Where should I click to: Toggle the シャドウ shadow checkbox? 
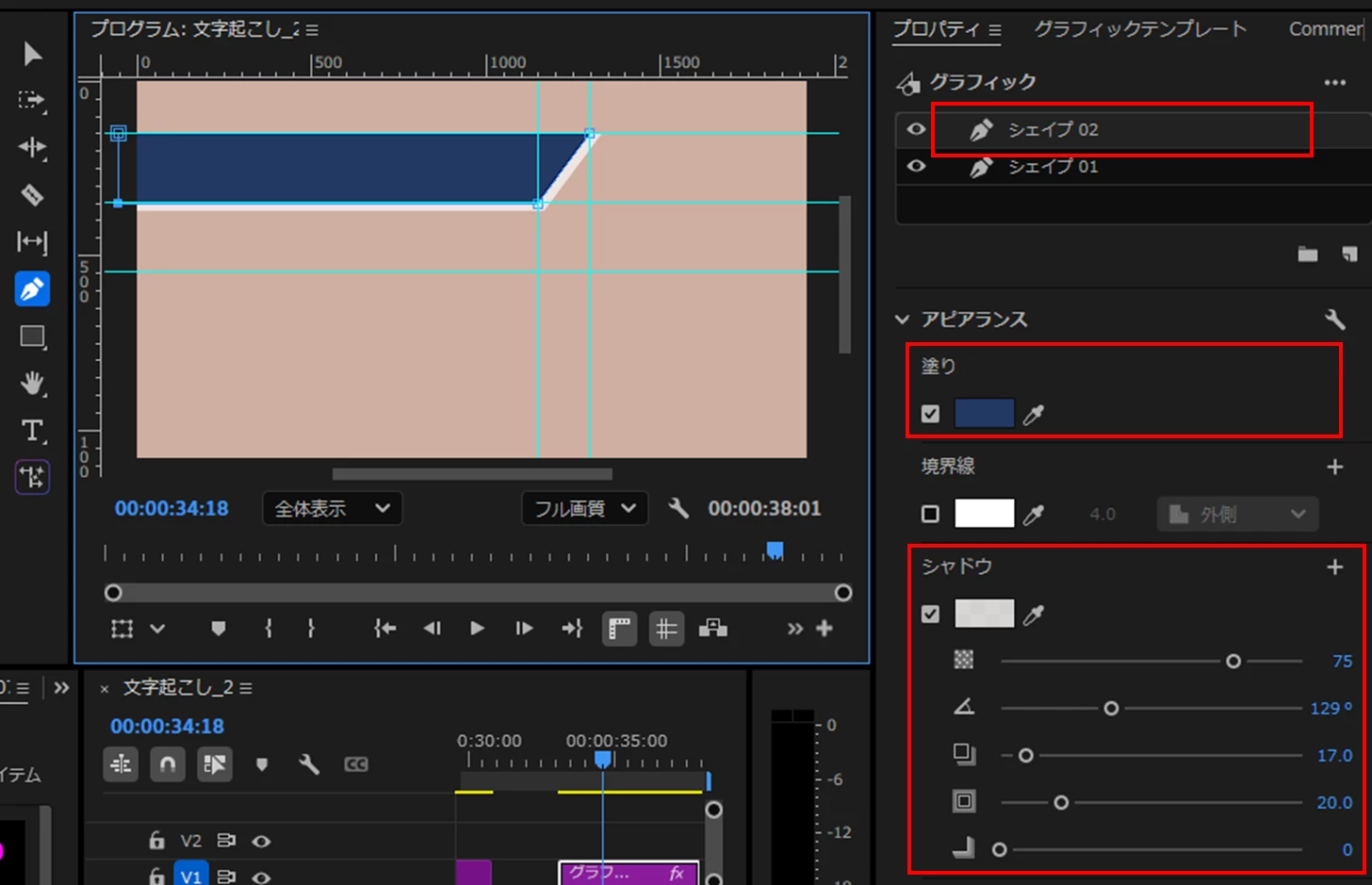tap(930, 614)
